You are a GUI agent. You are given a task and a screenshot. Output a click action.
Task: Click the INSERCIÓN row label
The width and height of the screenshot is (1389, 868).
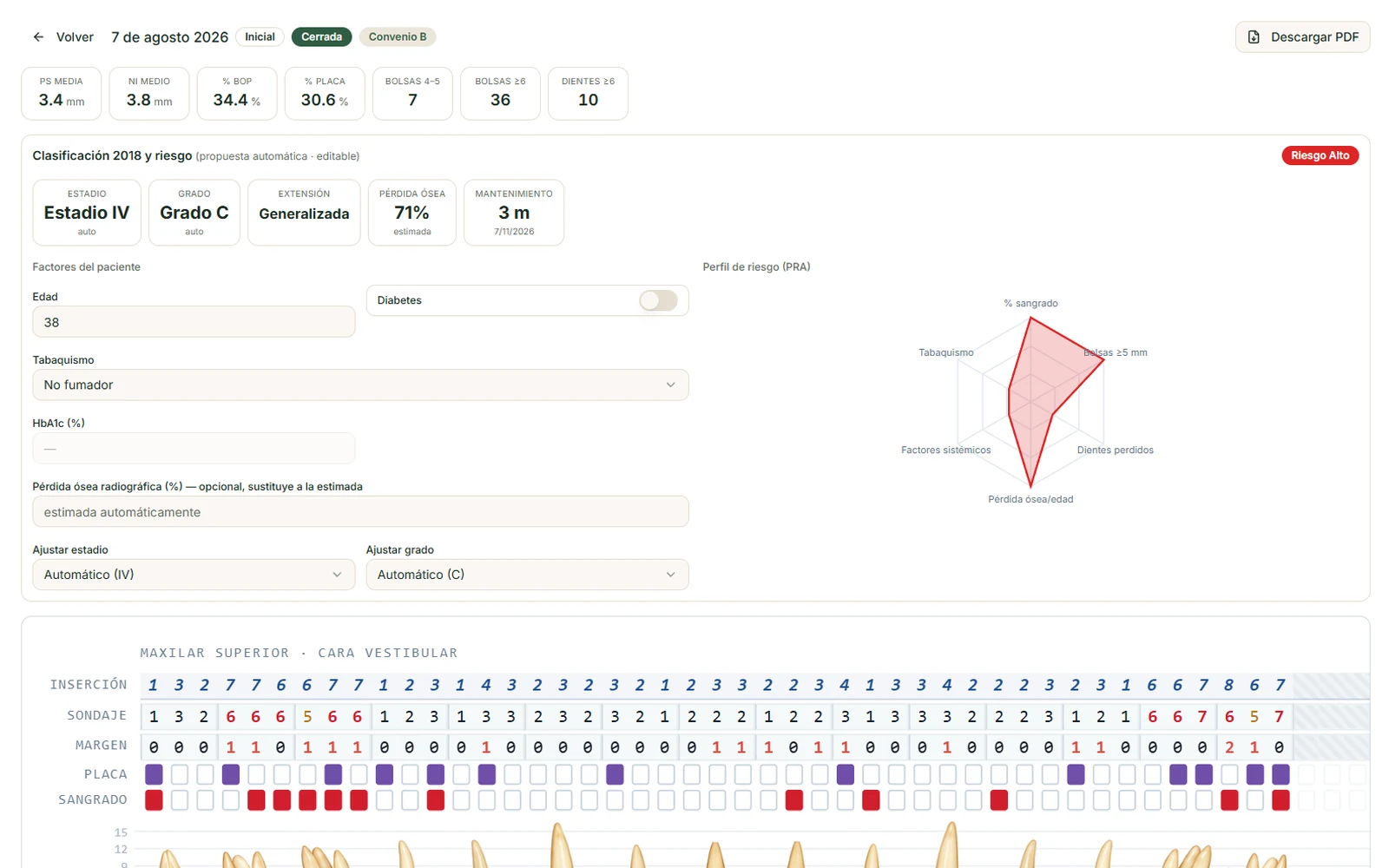(x=89, y=685)
